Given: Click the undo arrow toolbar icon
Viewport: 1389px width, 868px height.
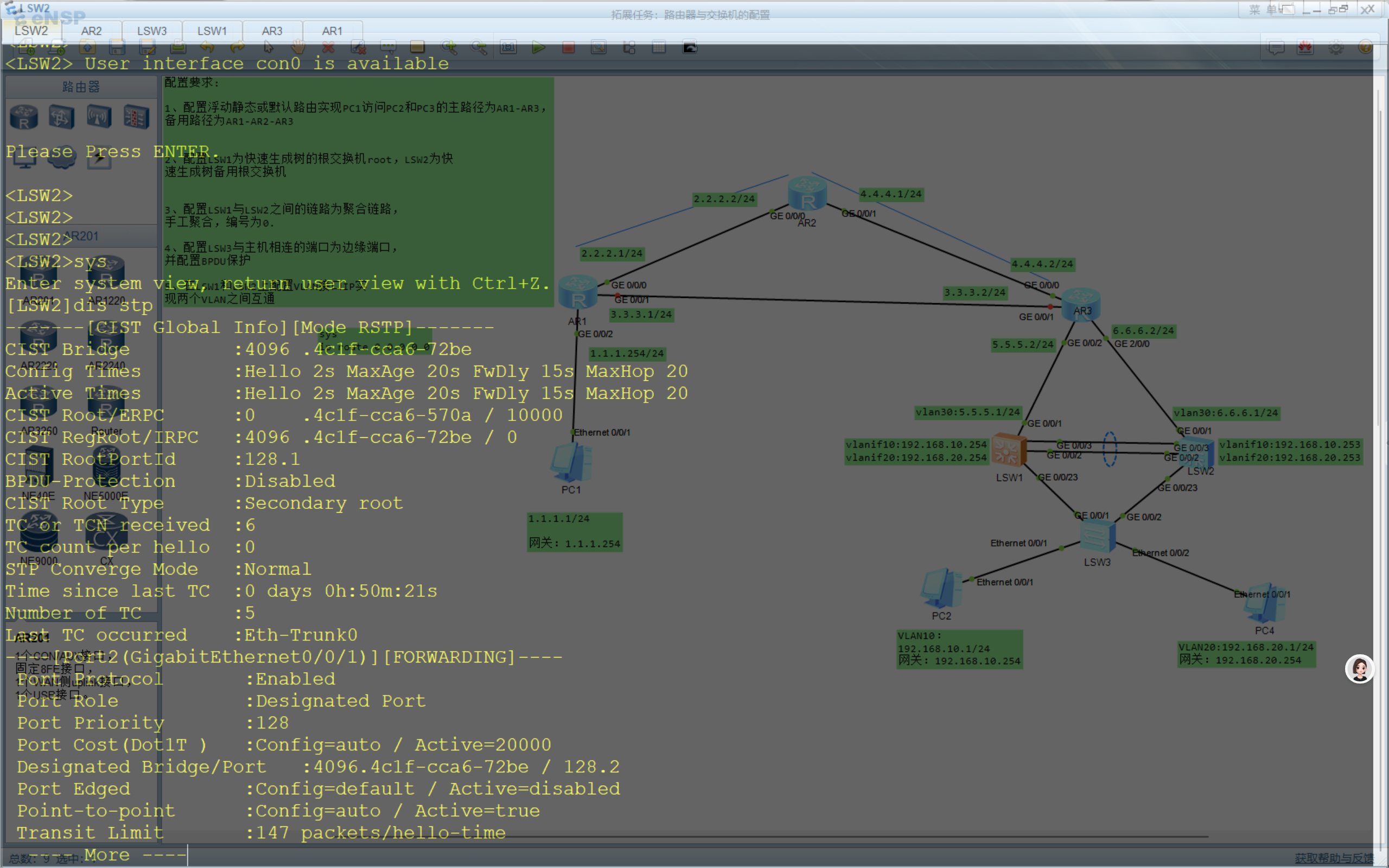Looking at the screenshot, I should pyautogui.click(x=207, y=48).
